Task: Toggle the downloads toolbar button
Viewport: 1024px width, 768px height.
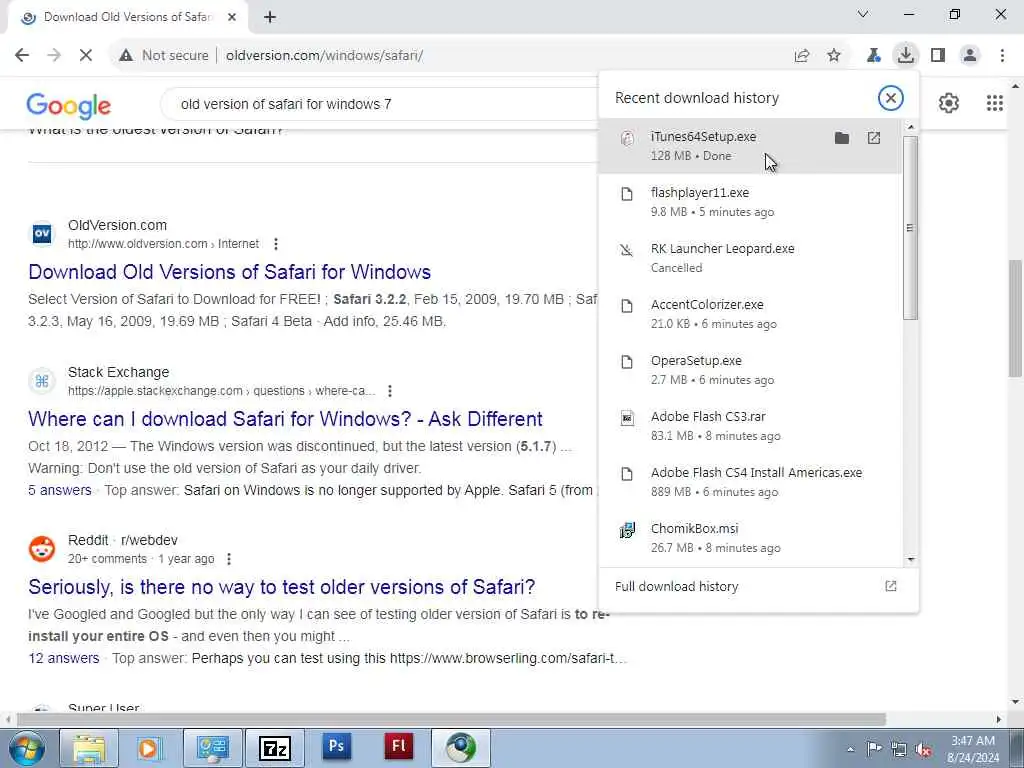Action: [905, 55]
